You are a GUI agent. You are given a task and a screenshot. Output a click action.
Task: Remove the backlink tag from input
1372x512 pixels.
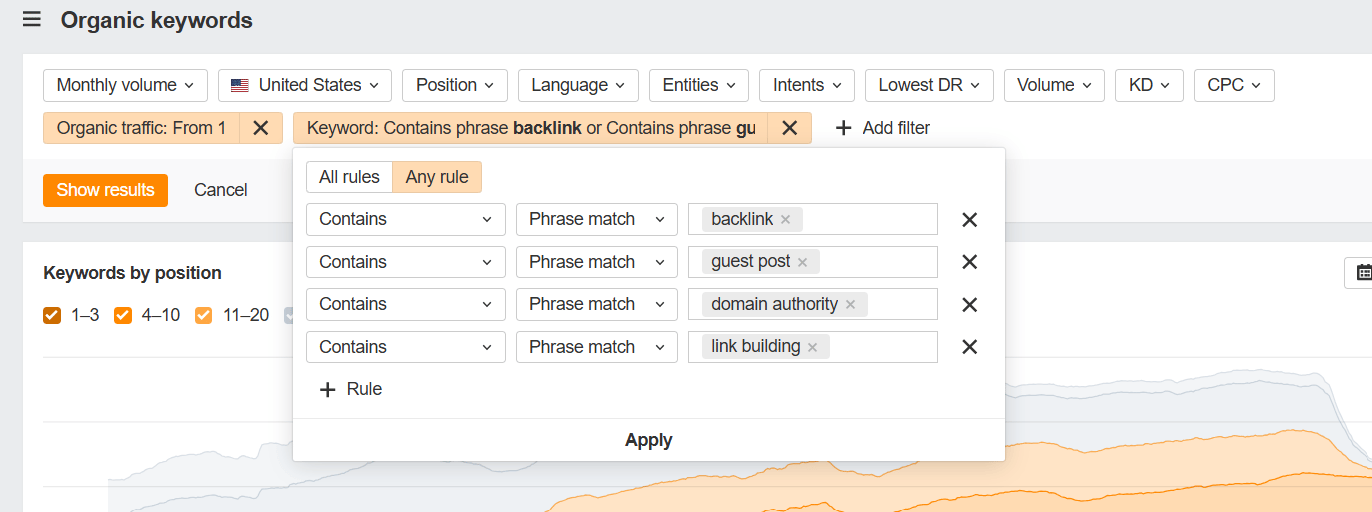786,220
